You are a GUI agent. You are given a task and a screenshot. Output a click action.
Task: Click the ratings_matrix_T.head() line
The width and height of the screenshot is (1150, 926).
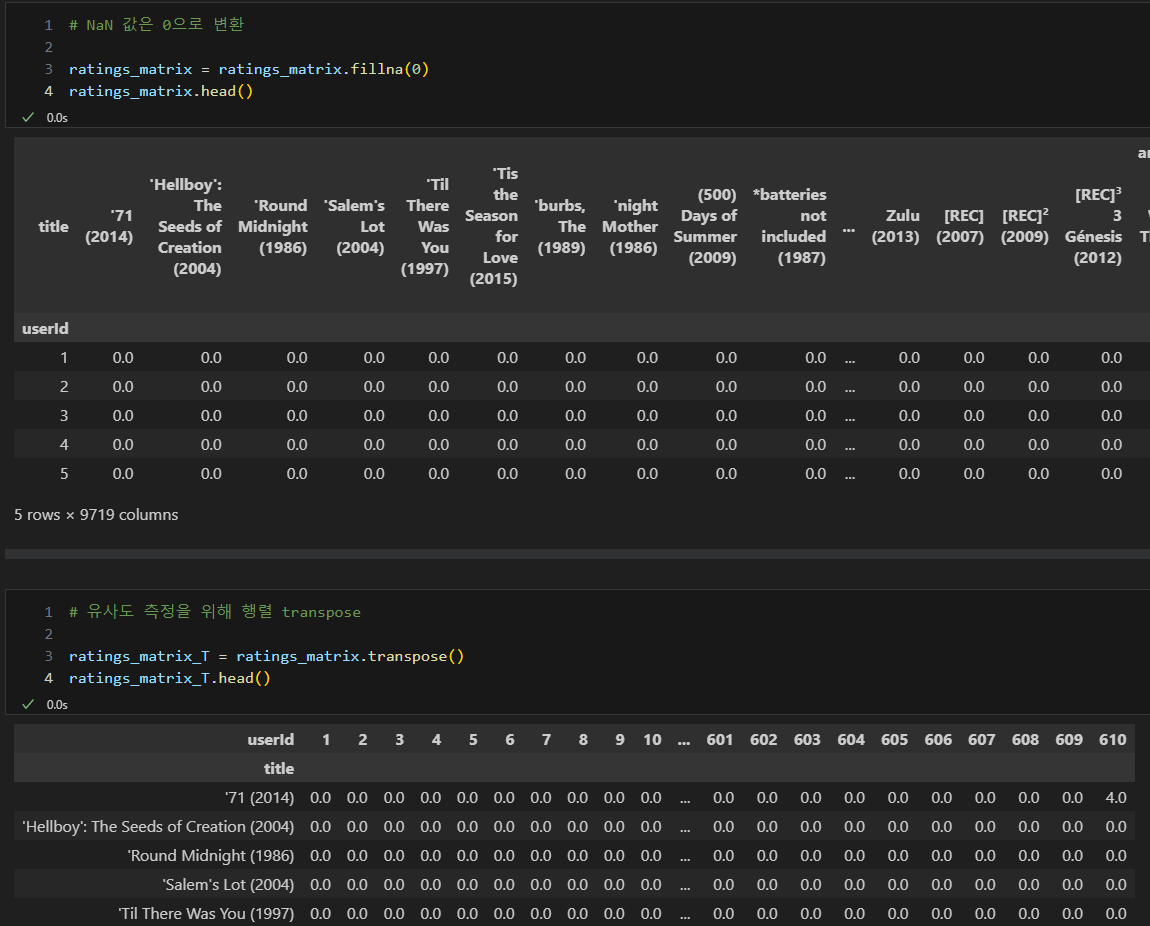pos(169,678)
